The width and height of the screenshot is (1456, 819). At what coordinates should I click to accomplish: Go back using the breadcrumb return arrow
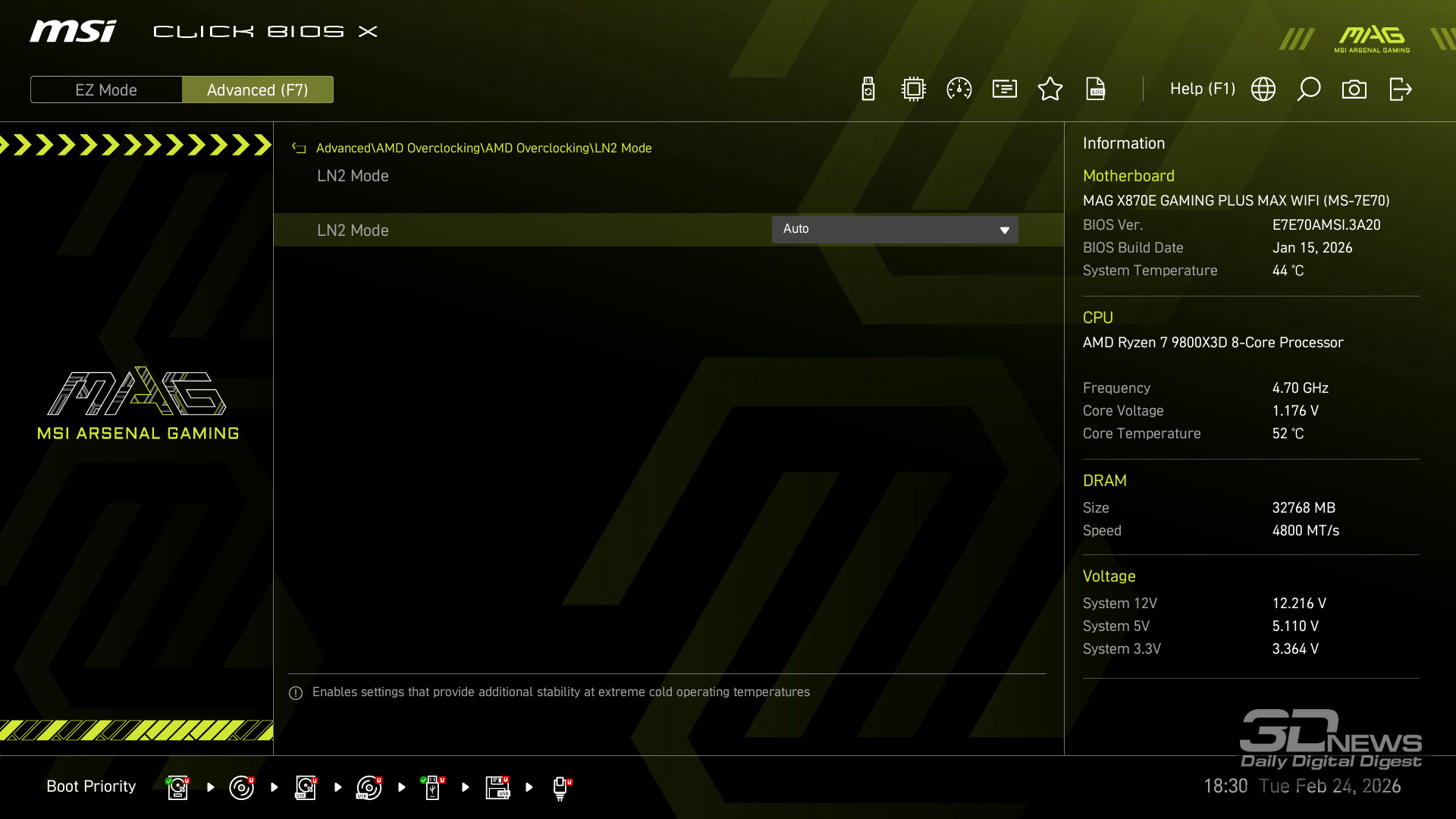[299, 149]
